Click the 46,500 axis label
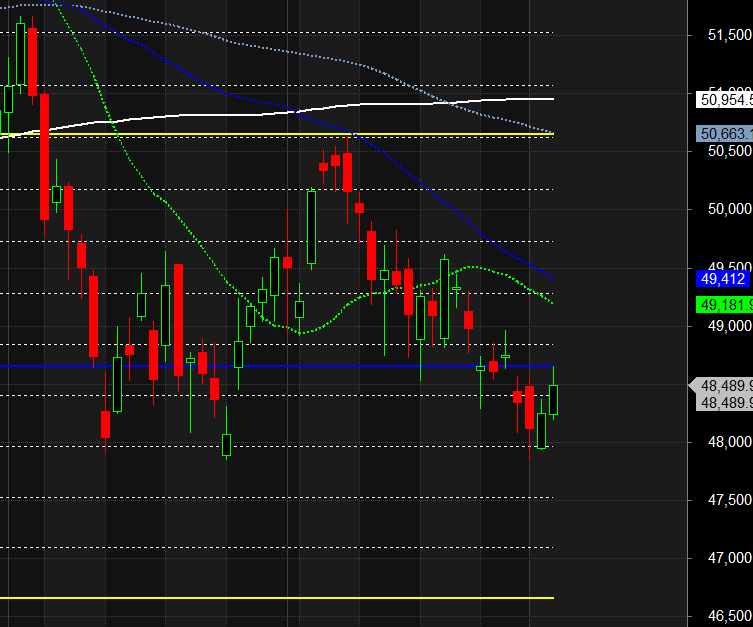 (x=729, y=616)
